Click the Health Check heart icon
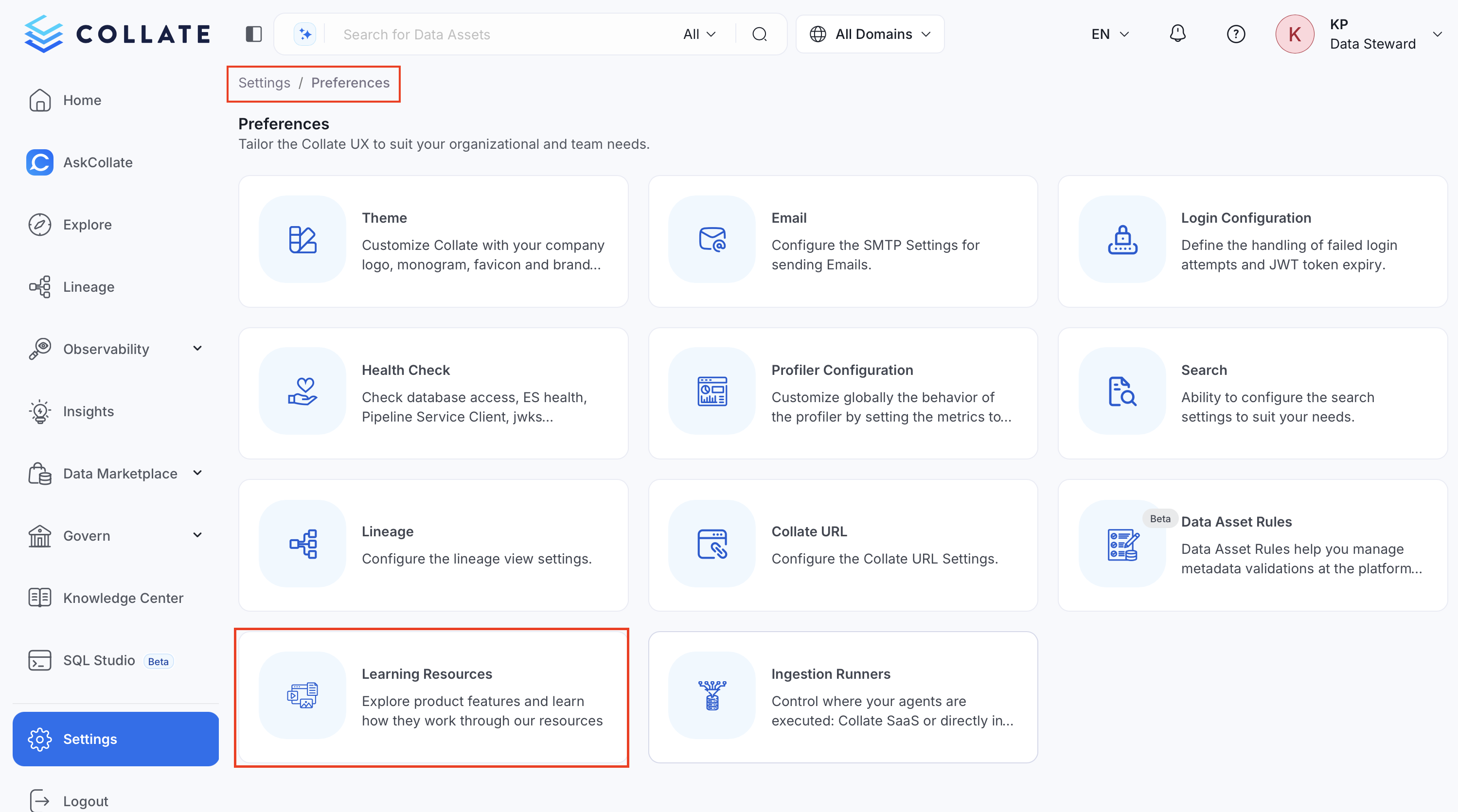The height and width of the screenshot is (812, 1458). pos(303,391)
